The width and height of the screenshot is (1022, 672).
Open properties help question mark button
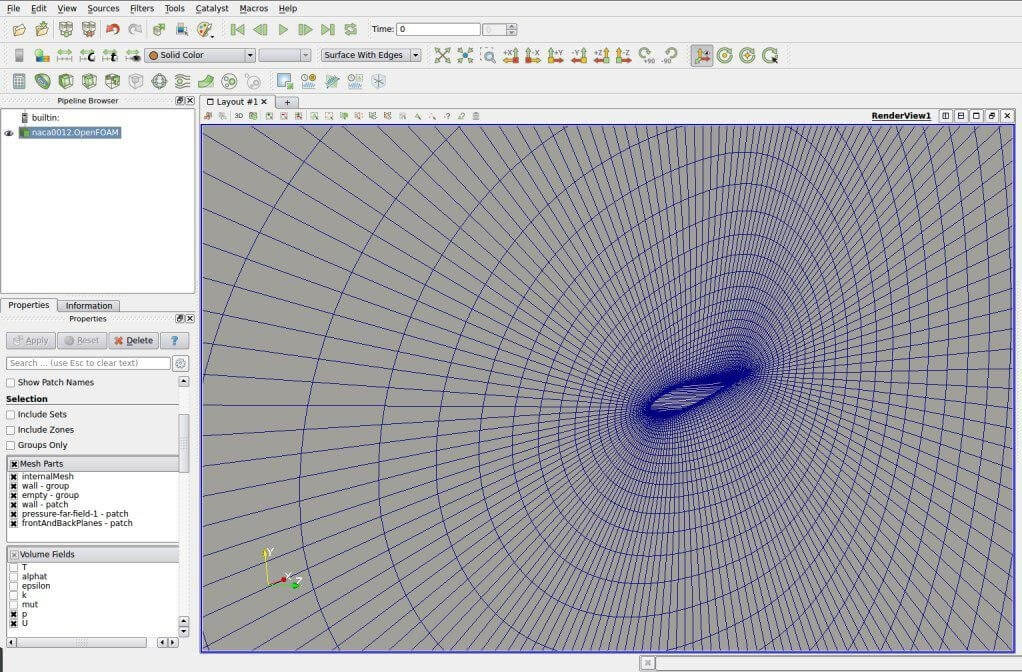coord(175,340)
